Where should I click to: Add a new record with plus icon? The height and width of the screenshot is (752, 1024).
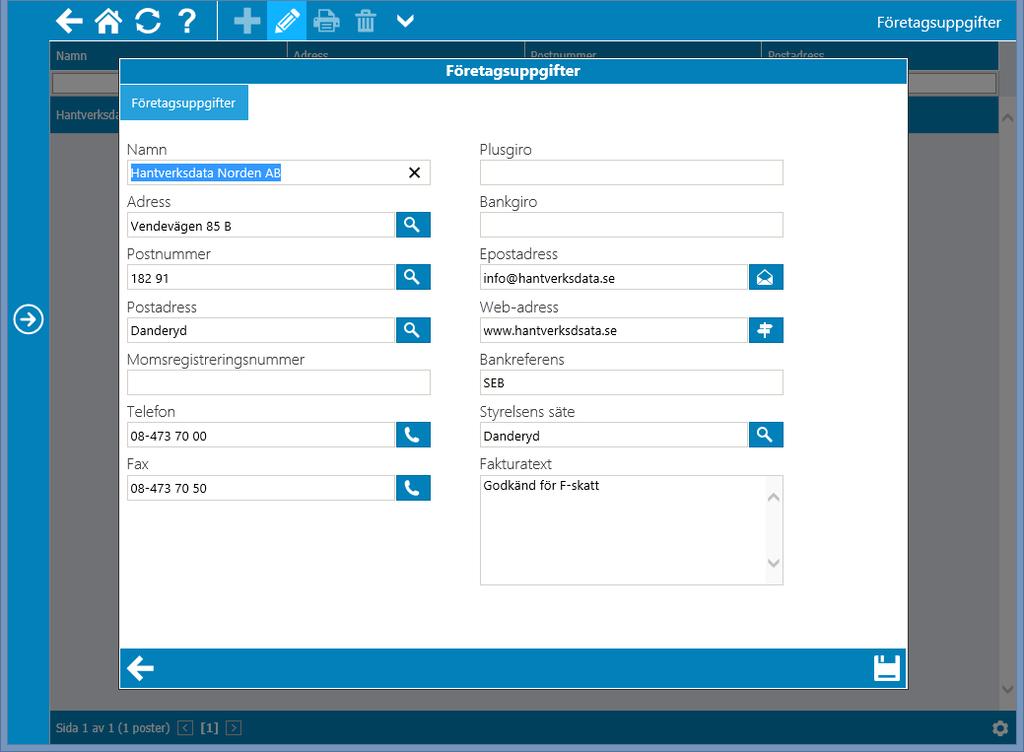[x=248, y=21]
